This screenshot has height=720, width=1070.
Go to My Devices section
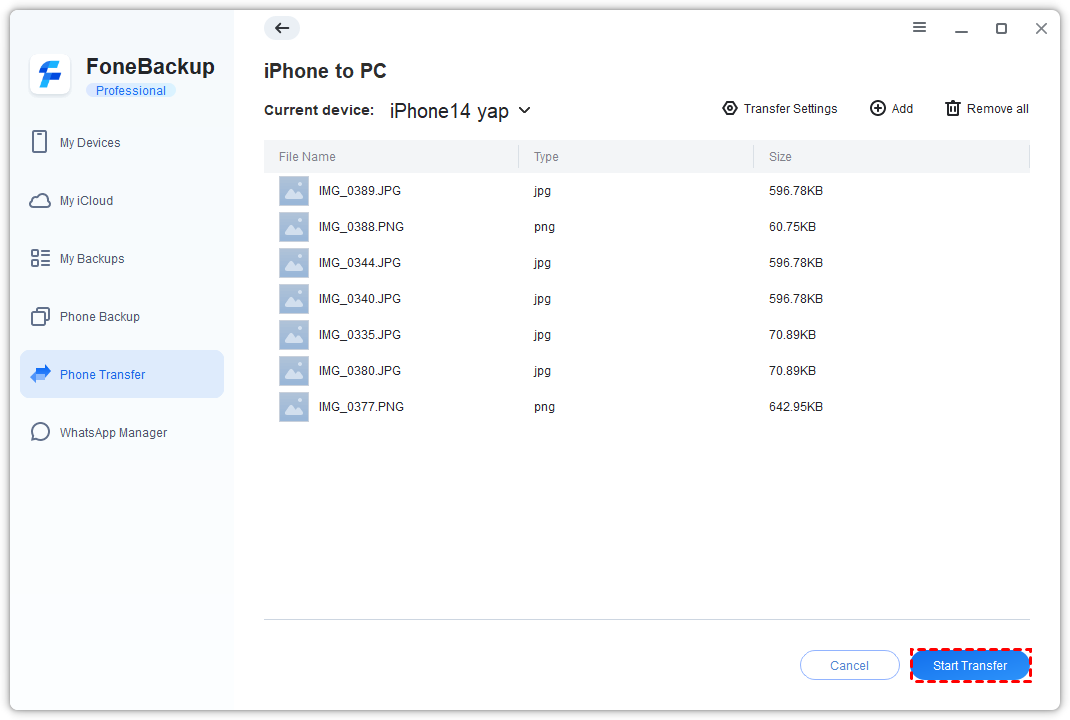point(122,143)
